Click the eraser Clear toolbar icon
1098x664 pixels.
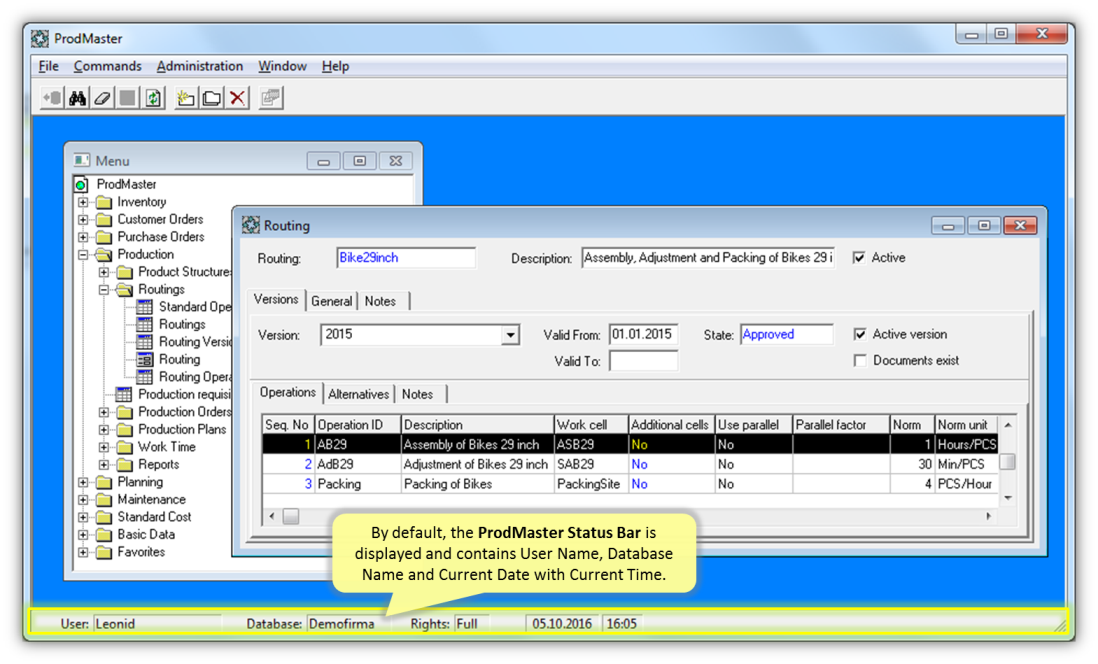point(102,98)
